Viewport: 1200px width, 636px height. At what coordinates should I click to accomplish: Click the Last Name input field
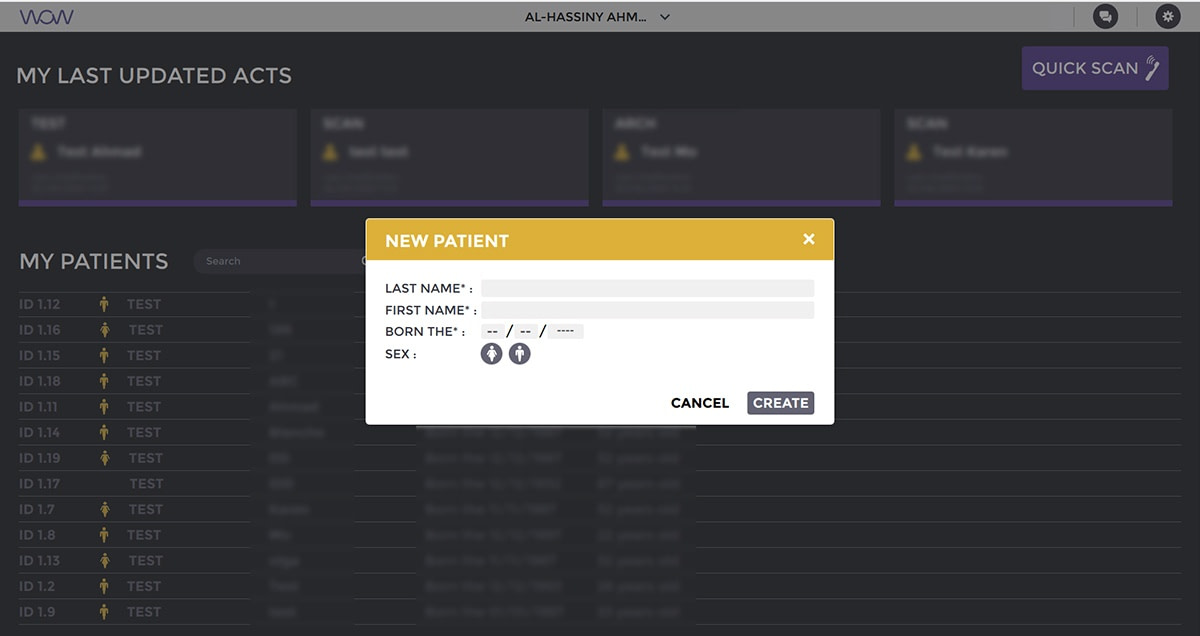coord(647,288)
